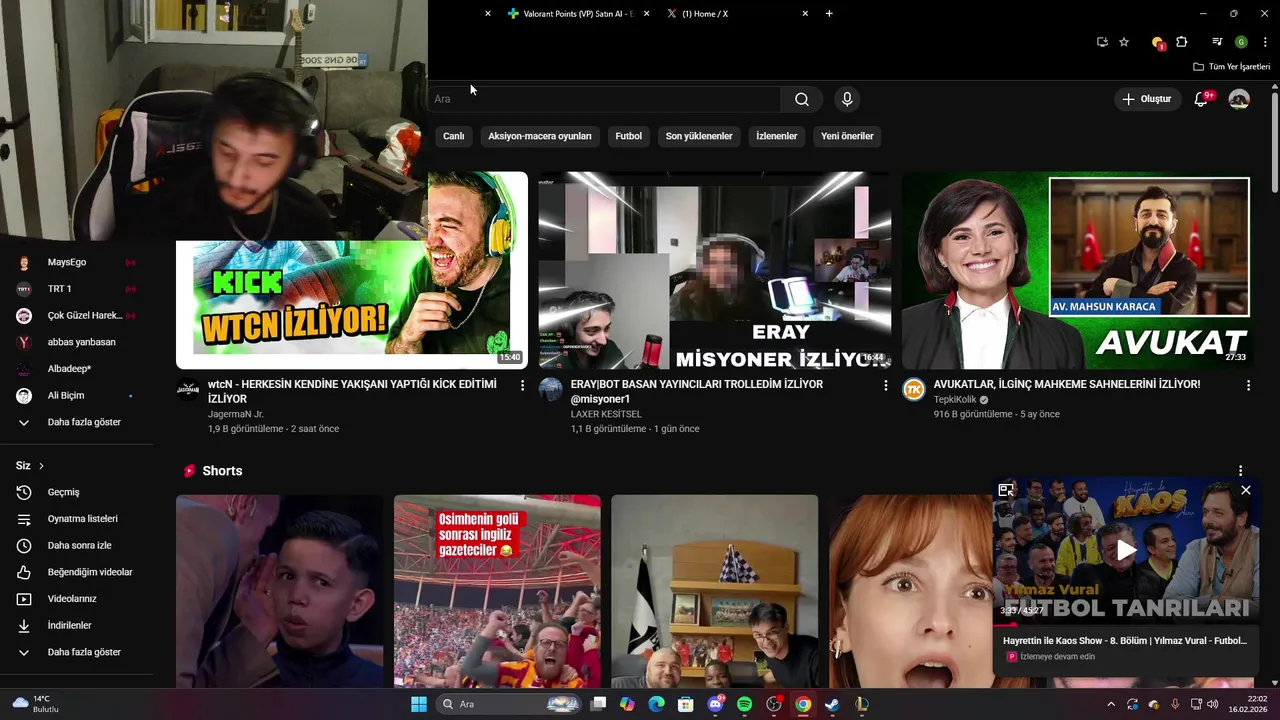Select the Canlı filter chip
Screen dimensions: 1280x720
click(454, 136)
